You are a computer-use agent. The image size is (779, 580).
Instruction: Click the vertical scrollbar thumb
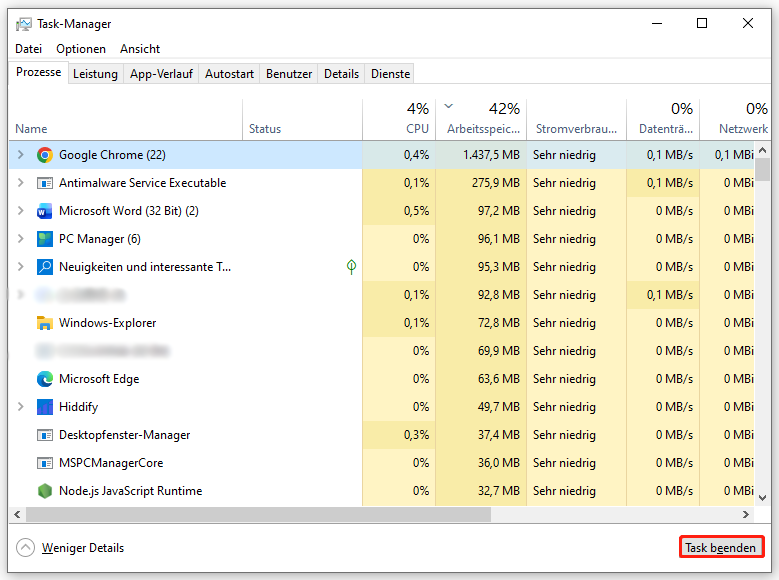coord(763,169)
